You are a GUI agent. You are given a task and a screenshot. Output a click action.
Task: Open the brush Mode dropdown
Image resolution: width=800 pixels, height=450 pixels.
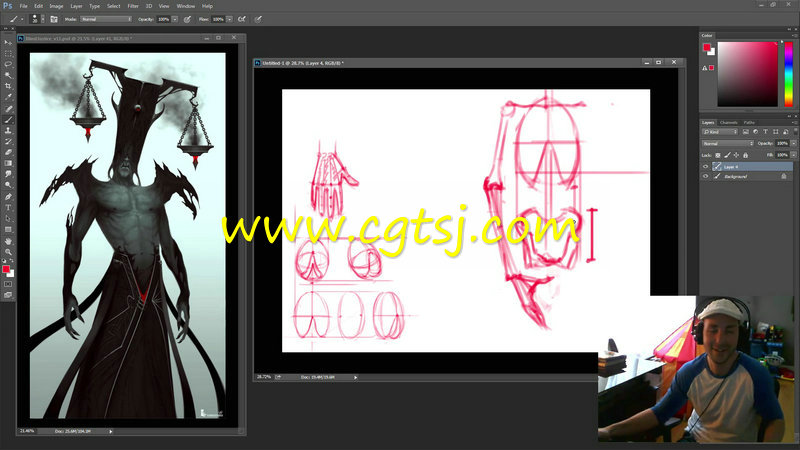click(x=106, y=19)
